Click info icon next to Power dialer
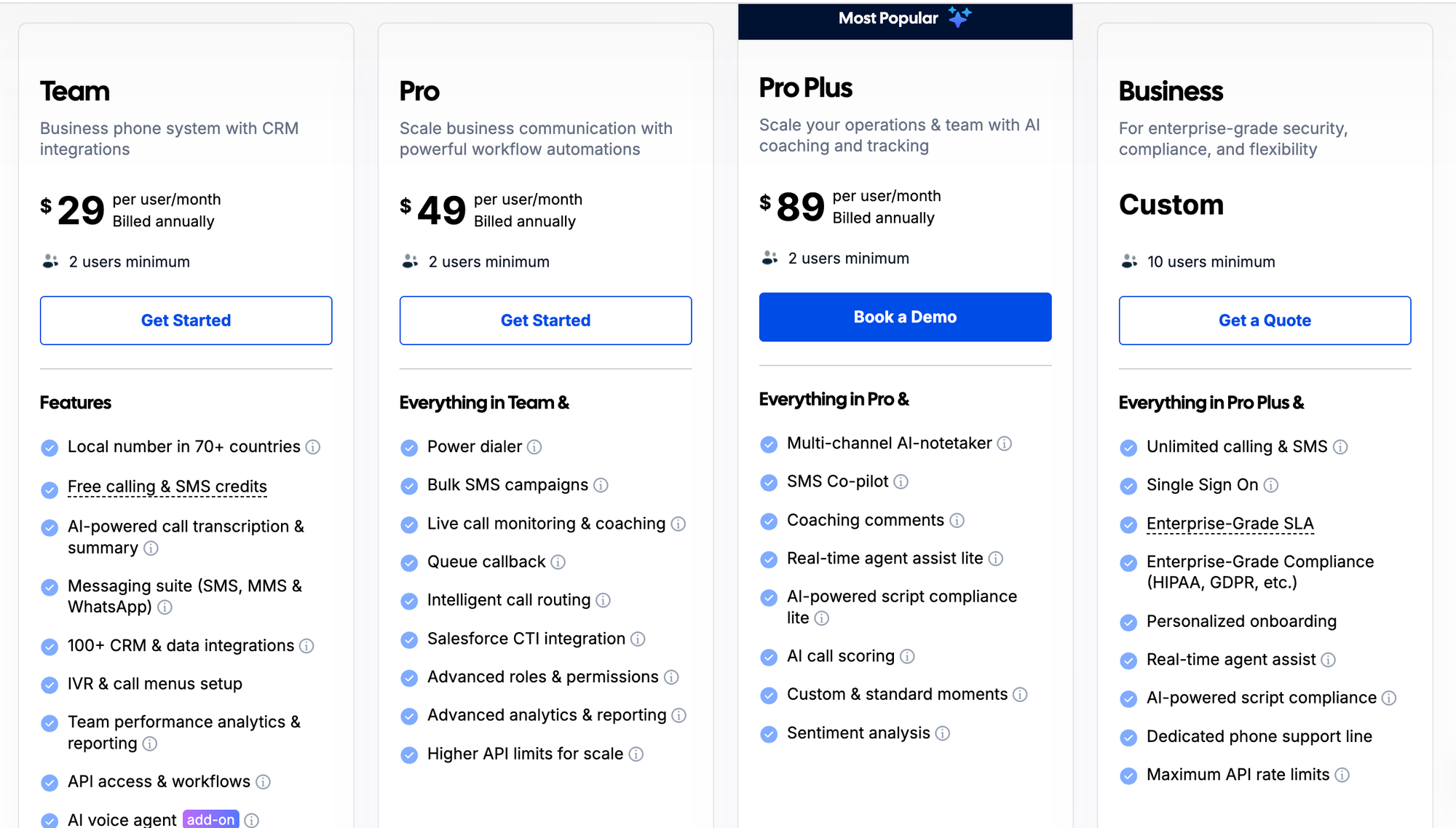Viewport: 1456px width, 828px height. click(x=534, y=447)
